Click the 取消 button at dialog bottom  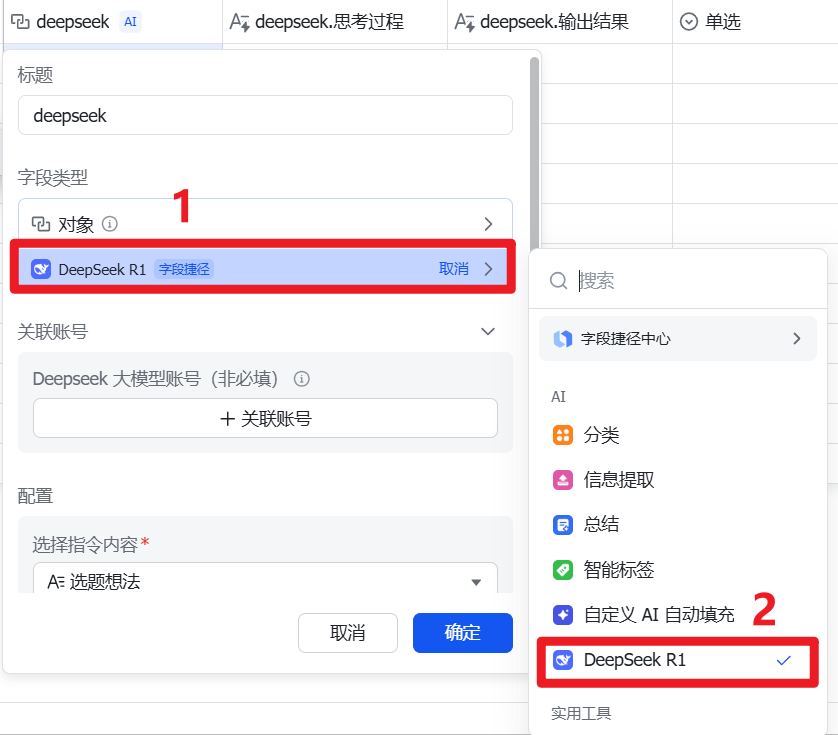348,633
